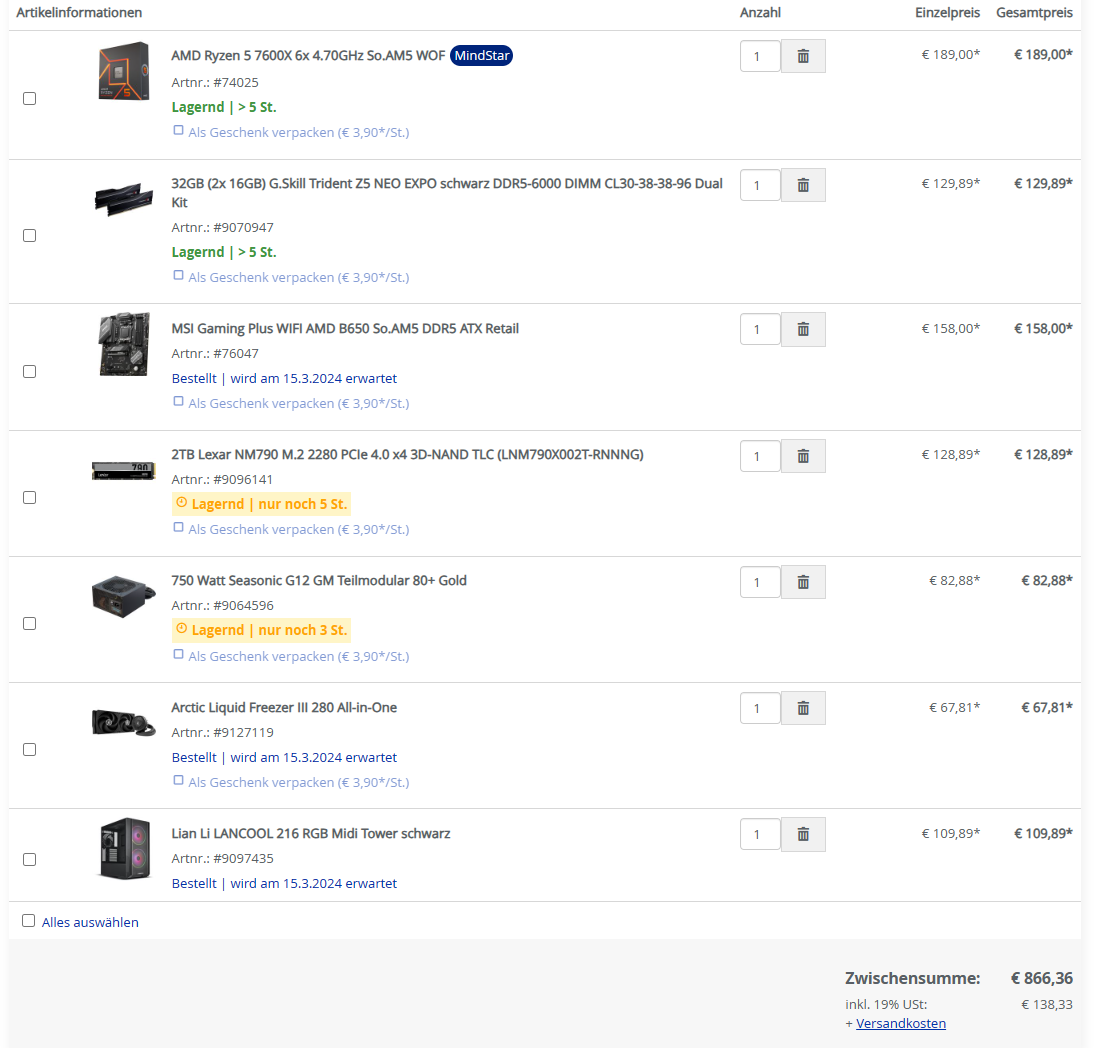Open 750 Watt Seasonic G12 product title
The width and height of the screenshot is (1106, 1048).
[x=319, y=580]
